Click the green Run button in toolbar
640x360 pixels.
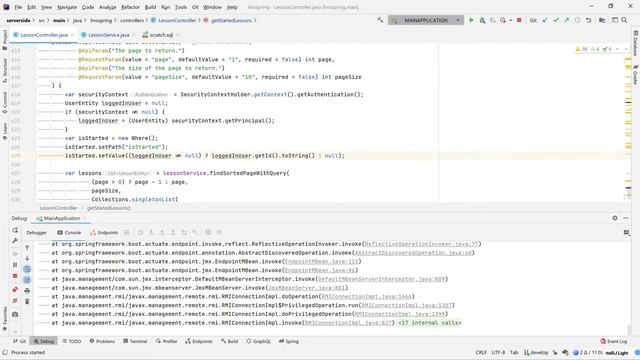coord(471,20)
